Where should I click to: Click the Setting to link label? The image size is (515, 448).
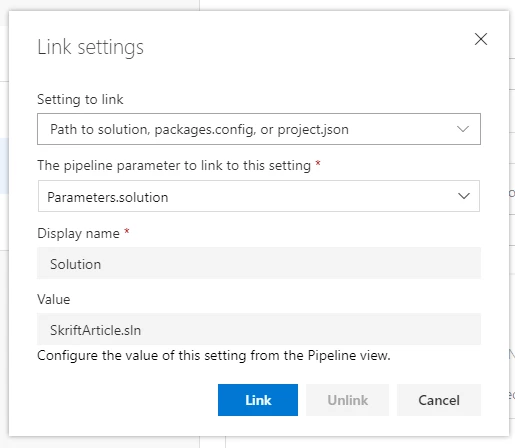tap(80, 99)
